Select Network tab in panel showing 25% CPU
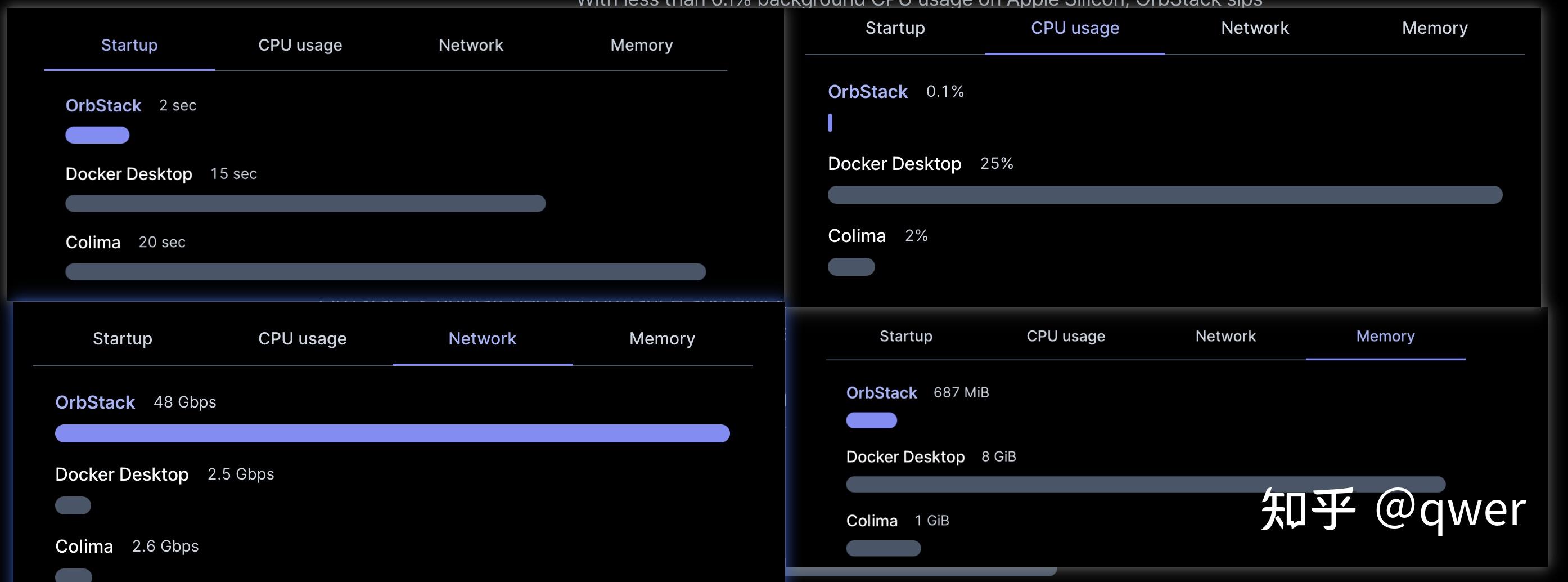This screenshot has width=1568, height=582. click(x=1255, y=28)
